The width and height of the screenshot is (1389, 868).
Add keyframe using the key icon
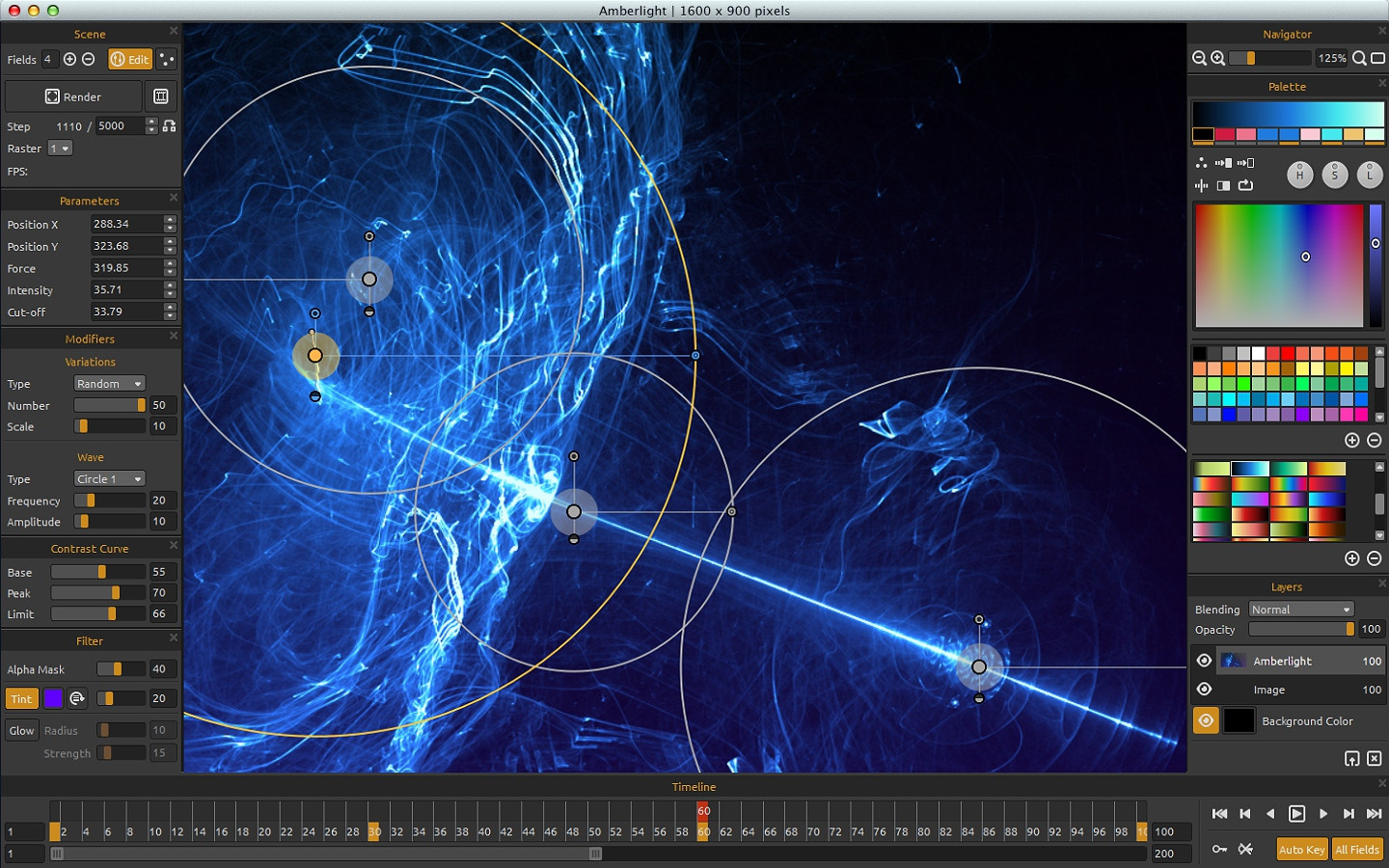1220,849
